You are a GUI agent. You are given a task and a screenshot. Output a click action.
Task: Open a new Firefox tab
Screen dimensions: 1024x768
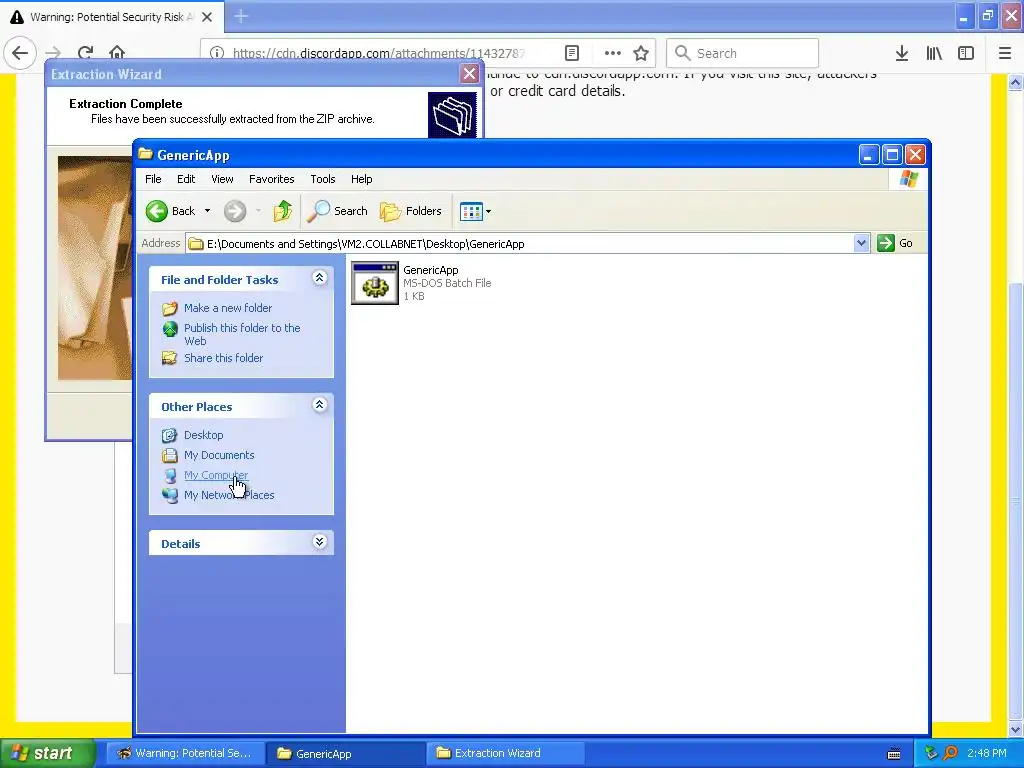tap(241, 17)
